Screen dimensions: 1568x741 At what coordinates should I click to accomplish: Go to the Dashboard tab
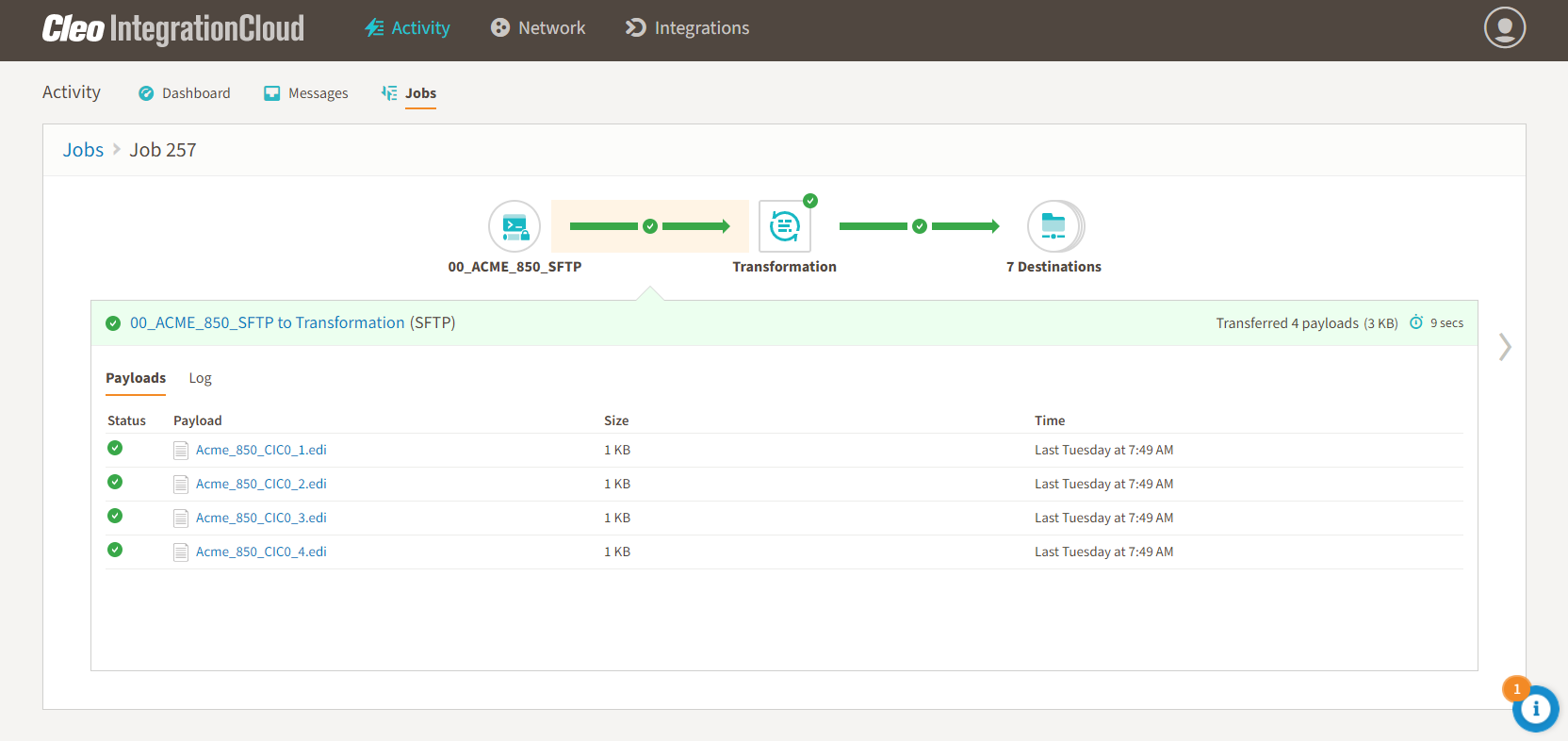click(x=185, y=93)
